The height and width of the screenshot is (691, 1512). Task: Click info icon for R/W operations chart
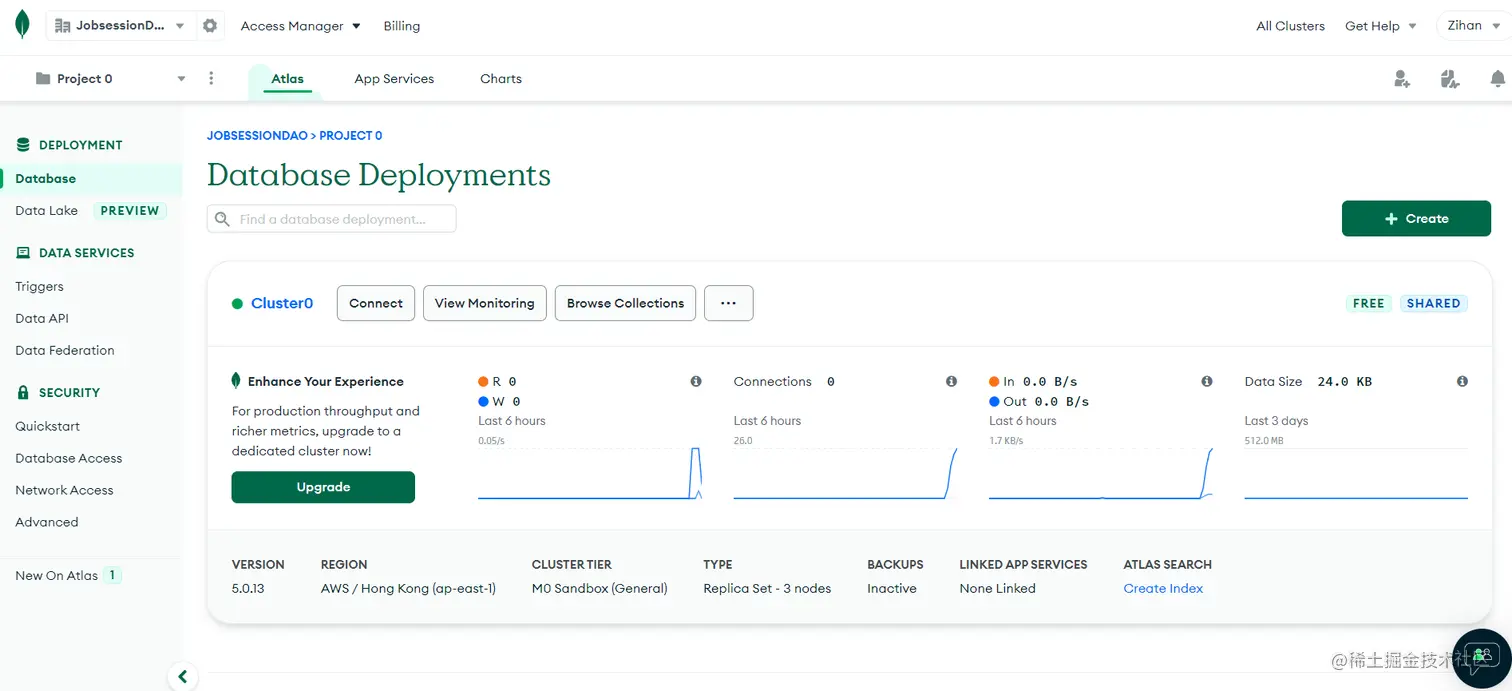click(696, 382)
